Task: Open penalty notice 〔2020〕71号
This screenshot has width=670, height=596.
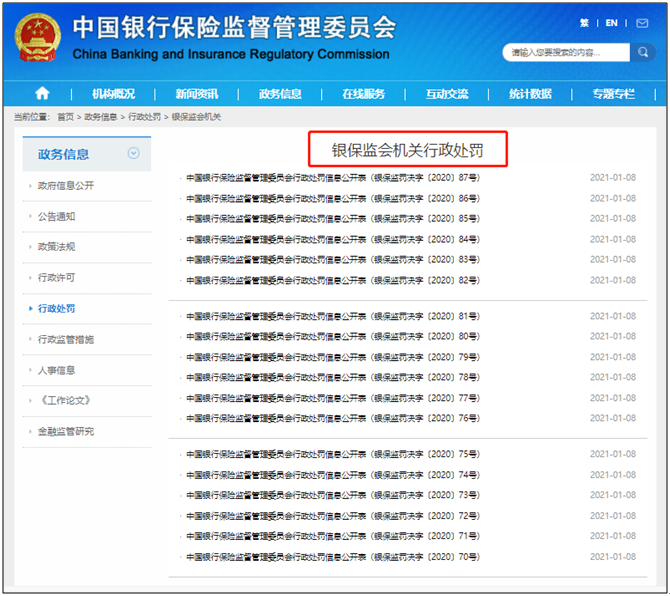Action: click(x=333, y=536)
